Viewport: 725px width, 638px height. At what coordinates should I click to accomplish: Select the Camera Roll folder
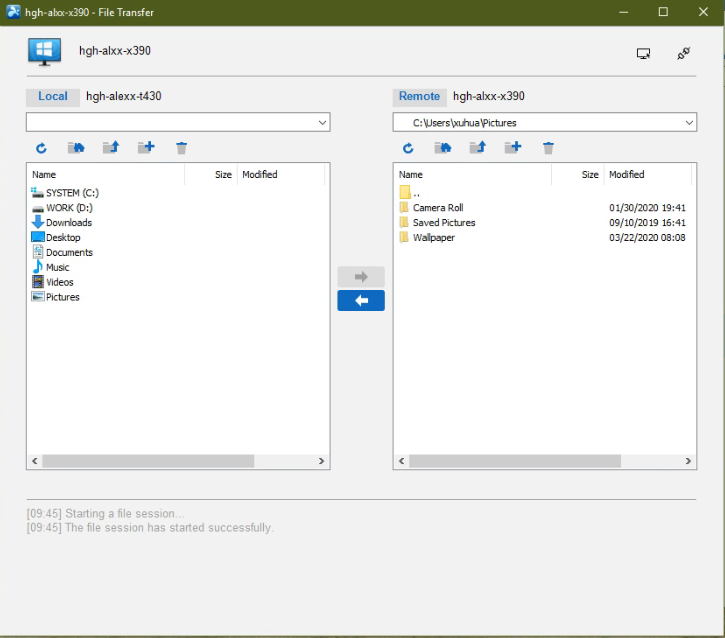[438, 208]
